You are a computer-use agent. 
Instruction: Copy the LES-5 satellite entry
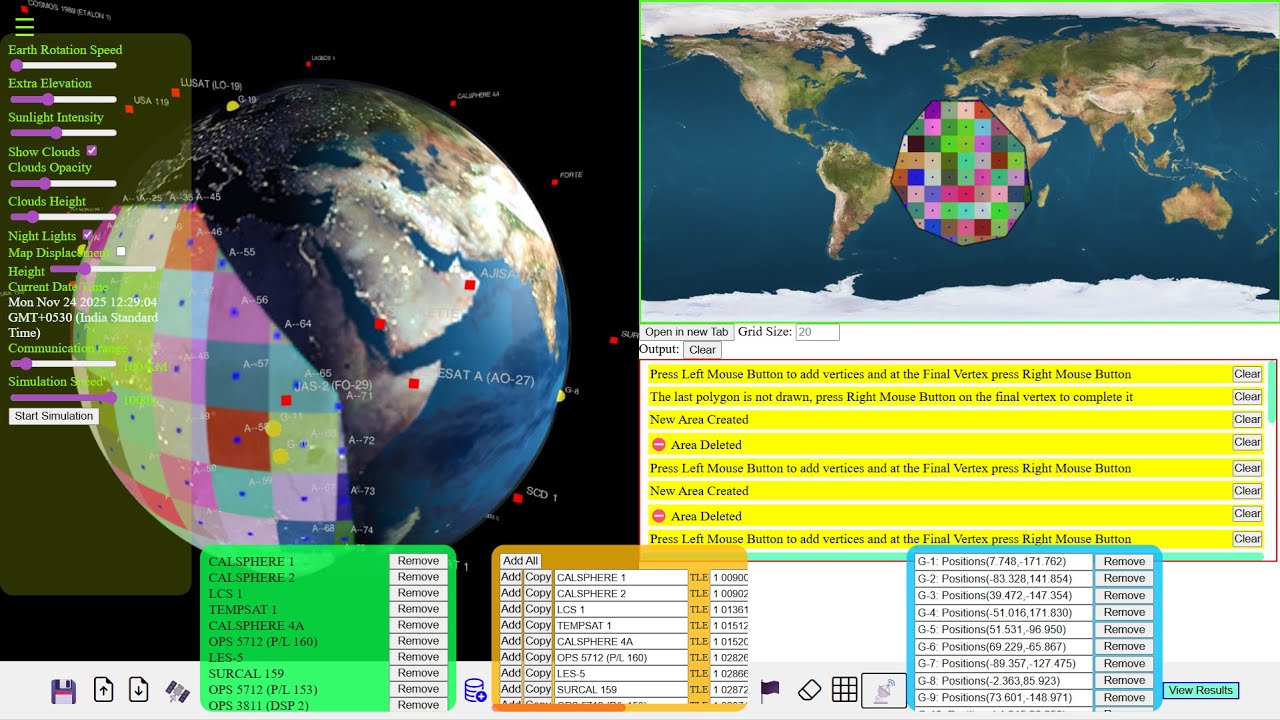(x=538, y=673)
